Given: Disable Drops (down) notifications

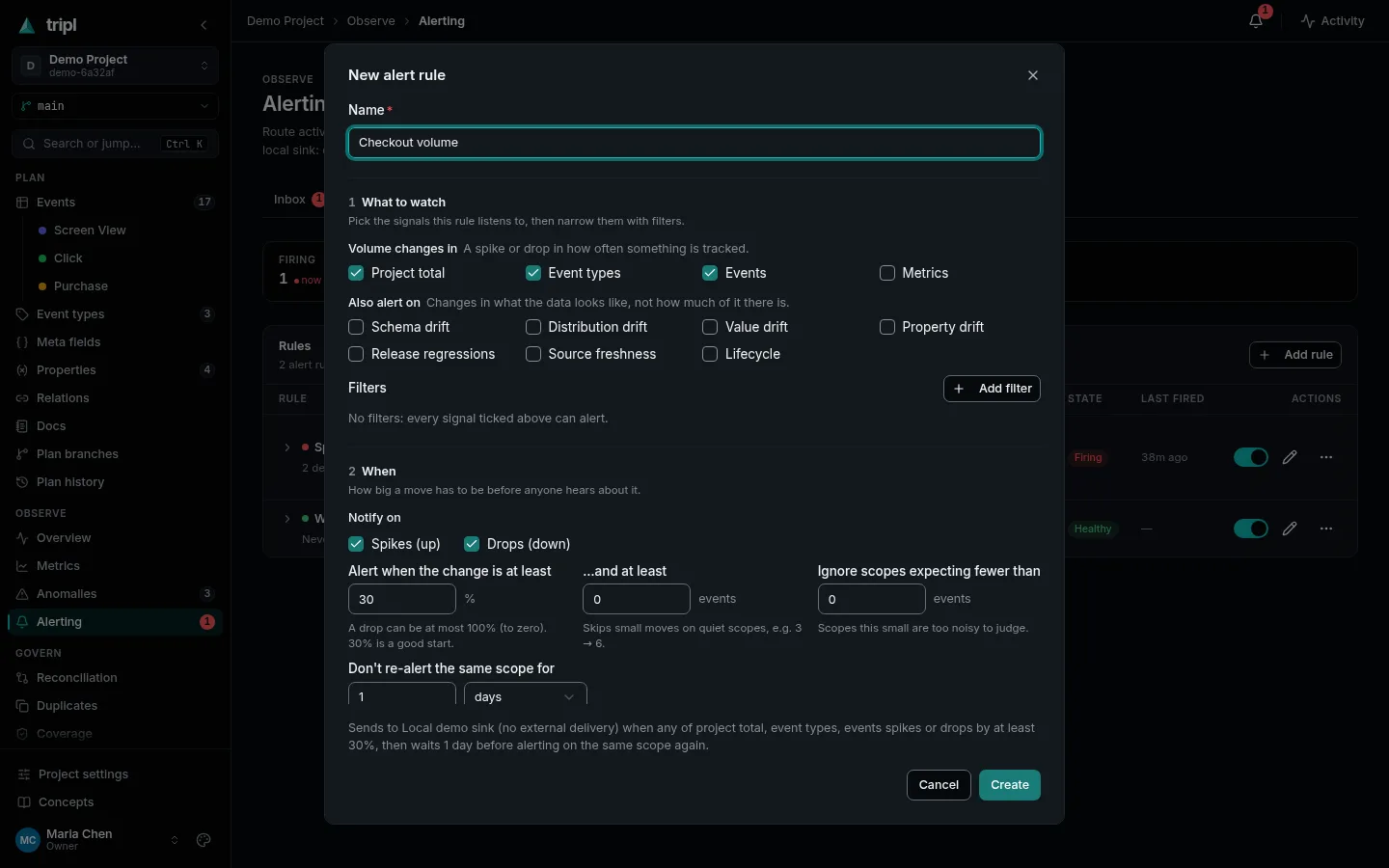Looking at the screenshot, I should (472, 544).
